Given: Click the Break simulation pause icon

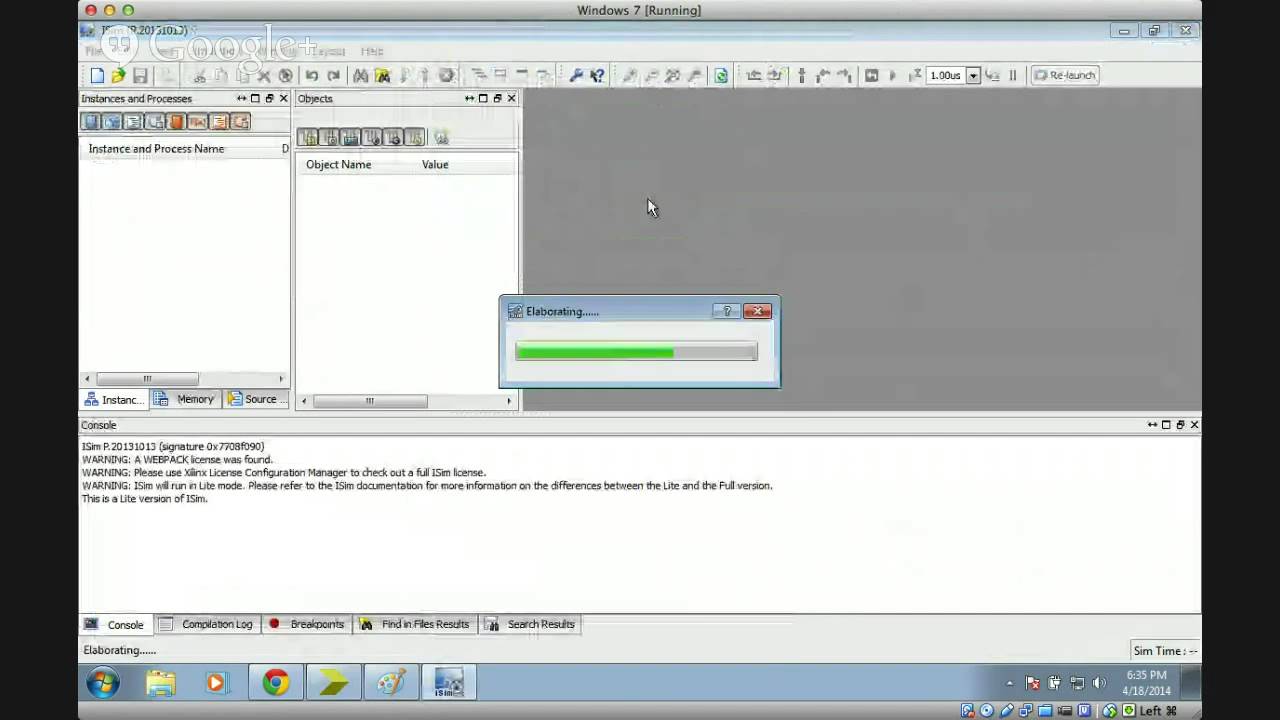Looking at the screenshot, I should pos(1013,76).
